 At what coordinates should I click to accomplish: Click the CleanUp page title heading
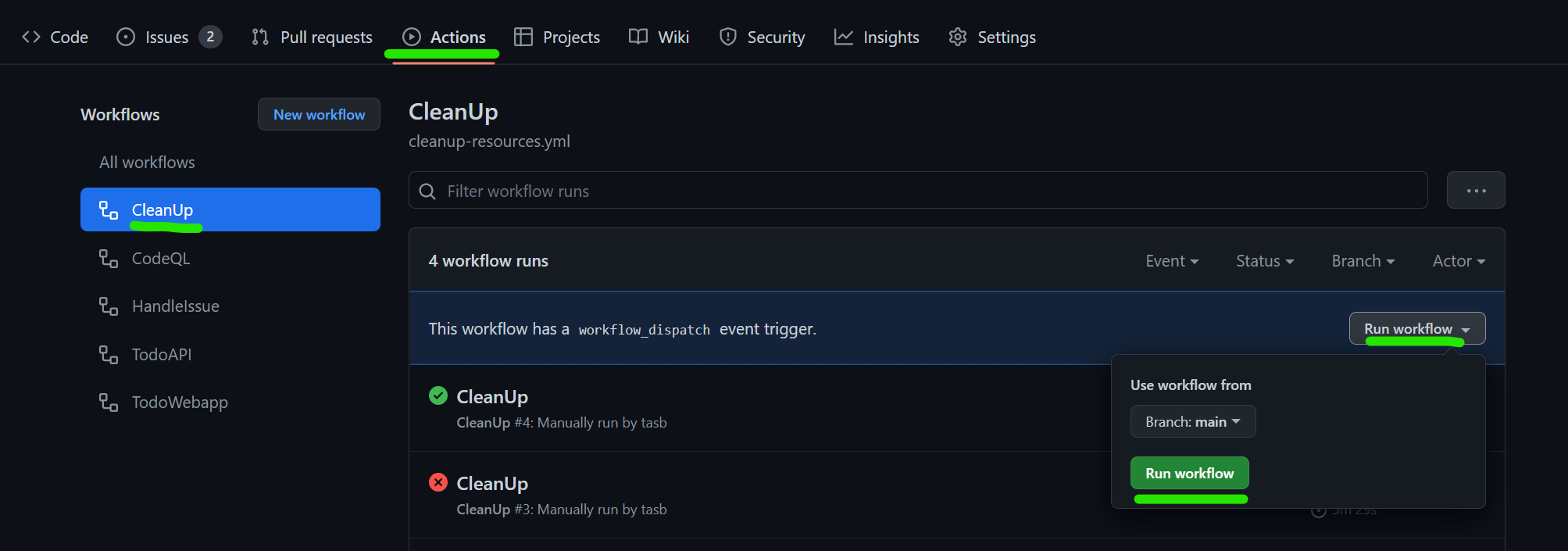[x=453, y=112]
